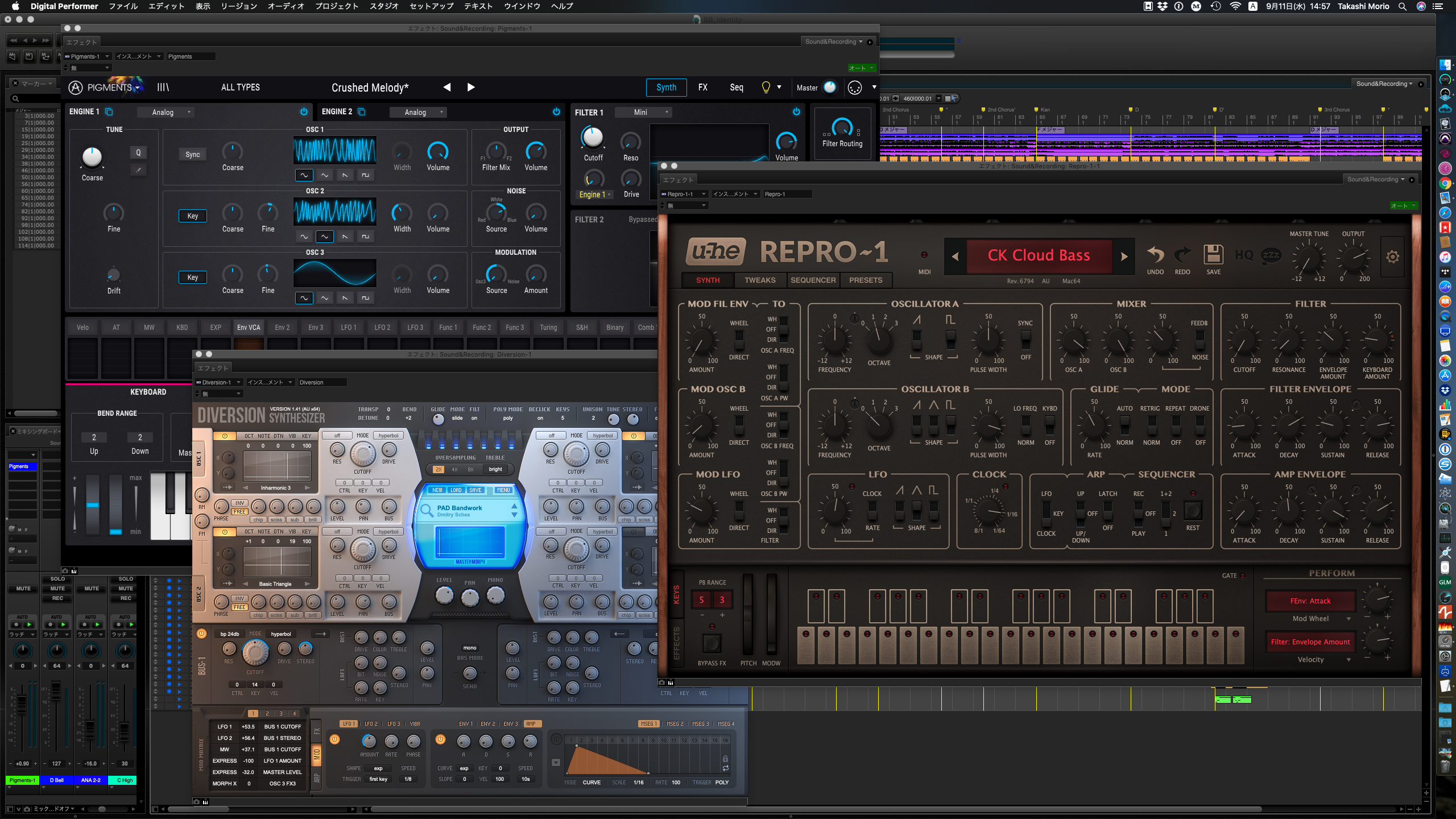
Task: Click the Repro-1 SAVE floppy icon
Action: 1213,255
